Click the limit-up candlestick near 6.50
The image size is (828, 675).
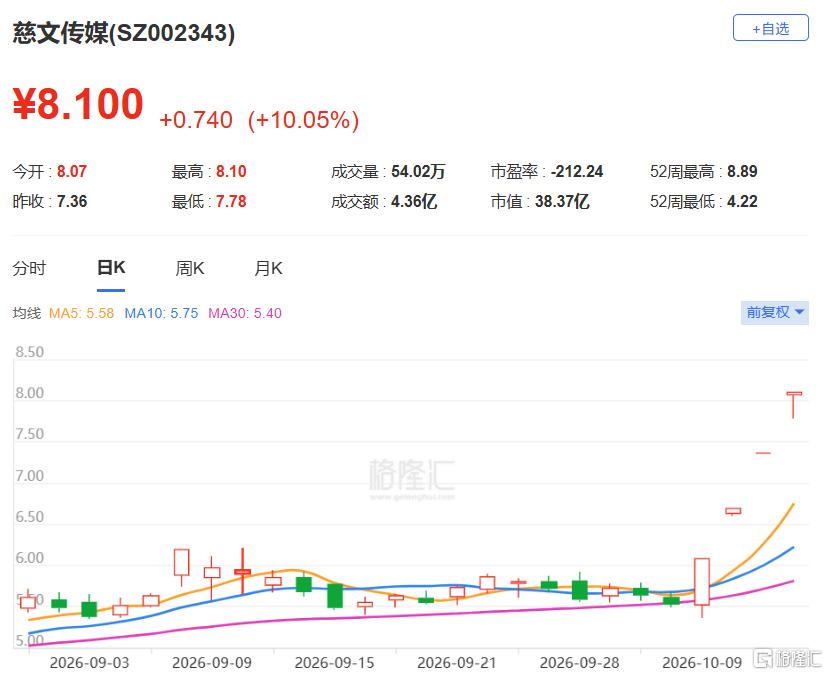733,511
